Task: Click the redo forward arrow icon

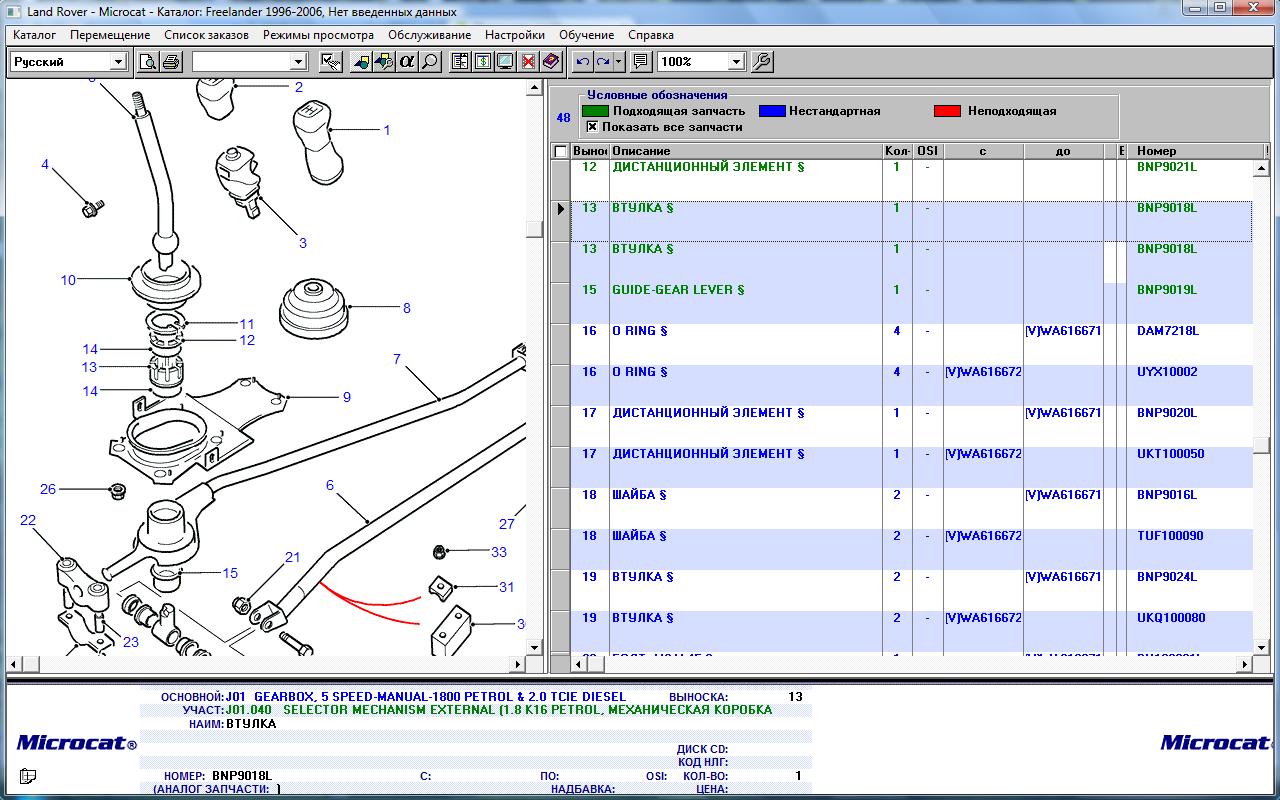Action: 603,62
